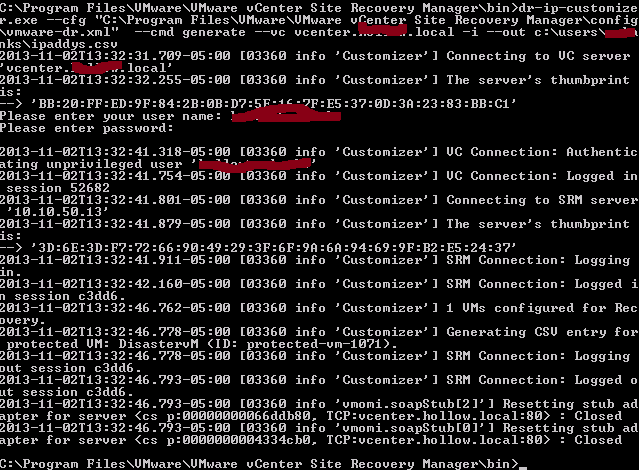The width and height of the screenshot is (639, 470).
Task: Click 'ipaddys.csv' in the command line
Action: click(73, 44)
